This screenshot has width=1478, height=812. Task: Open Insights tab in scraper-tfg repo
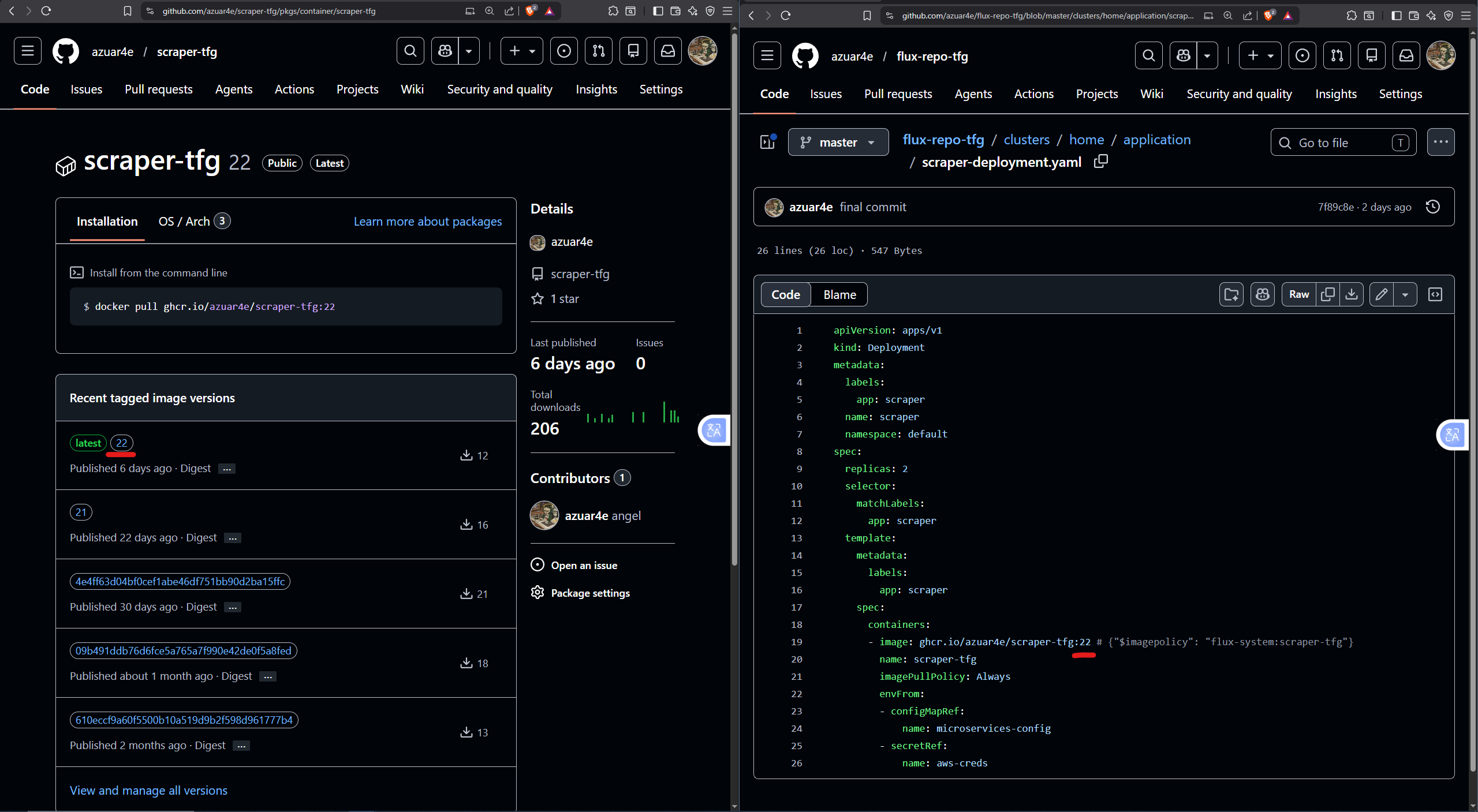[x=596, y=89]
